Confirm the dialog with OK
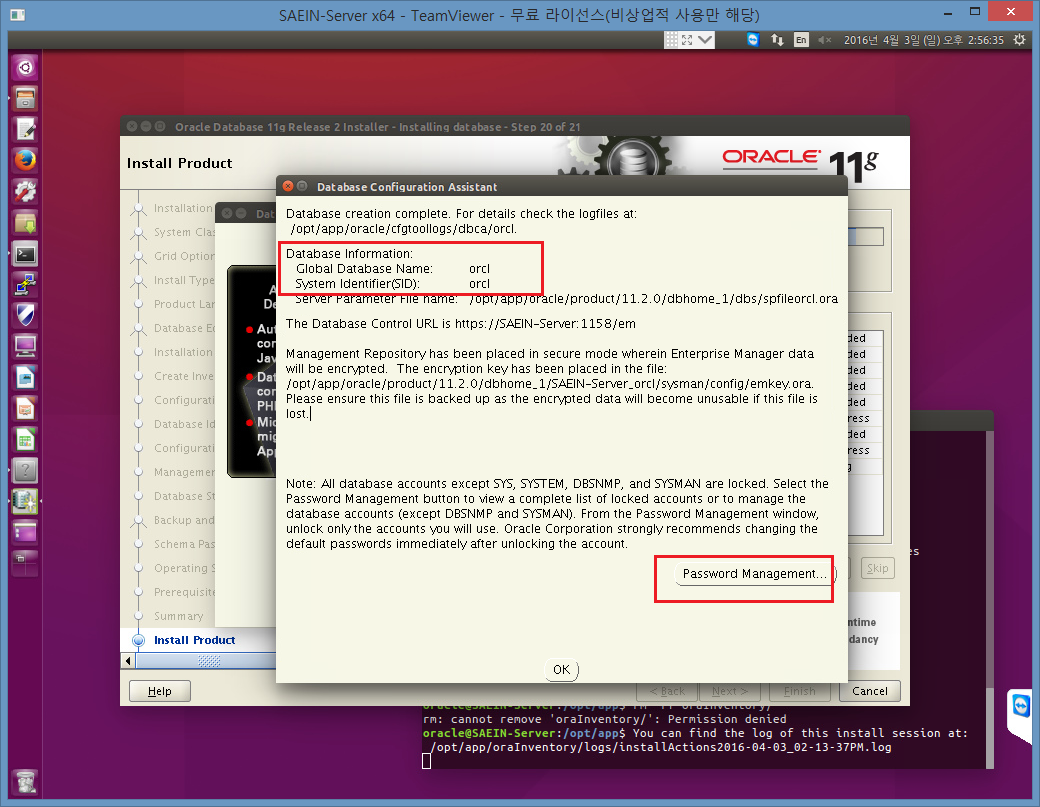Image resolution: width=1040 pixels, height=807 pixels. click(561, 670)
